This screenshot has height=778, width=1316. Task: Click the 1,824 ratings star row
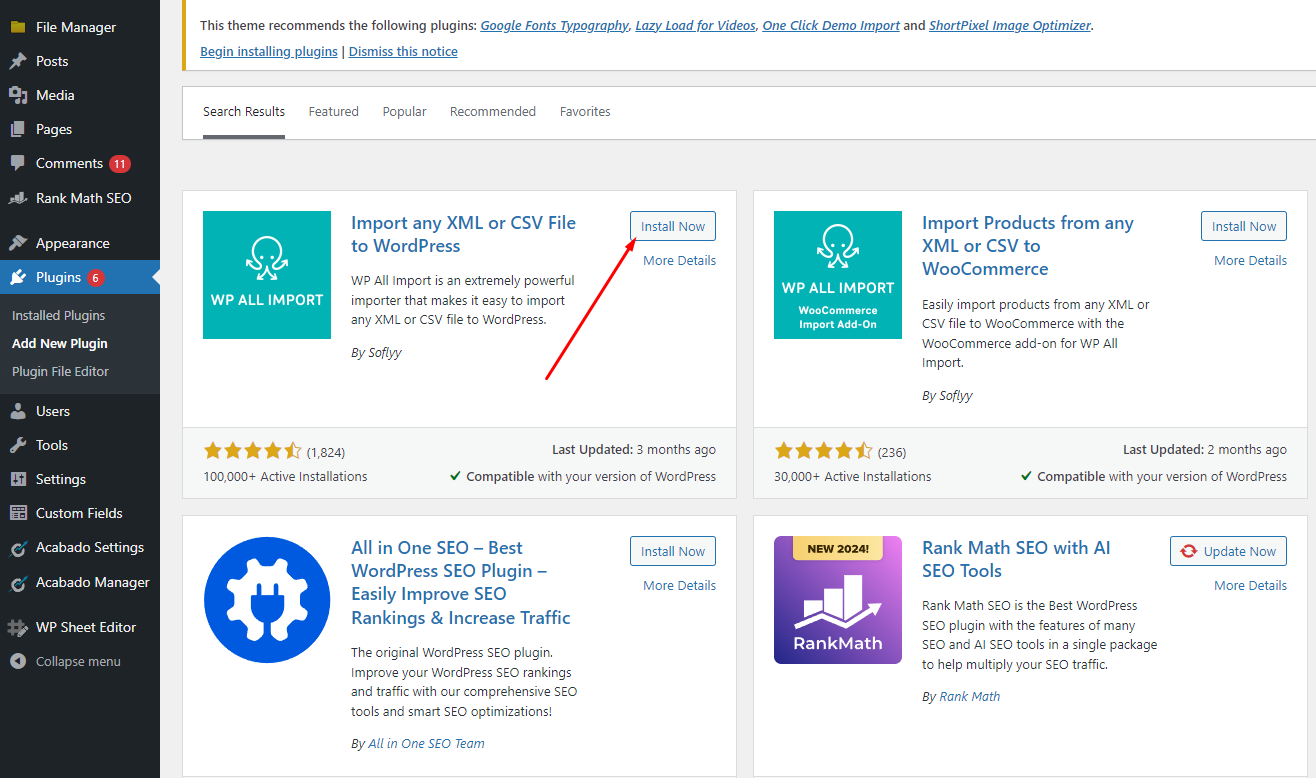tap(252, 451)
